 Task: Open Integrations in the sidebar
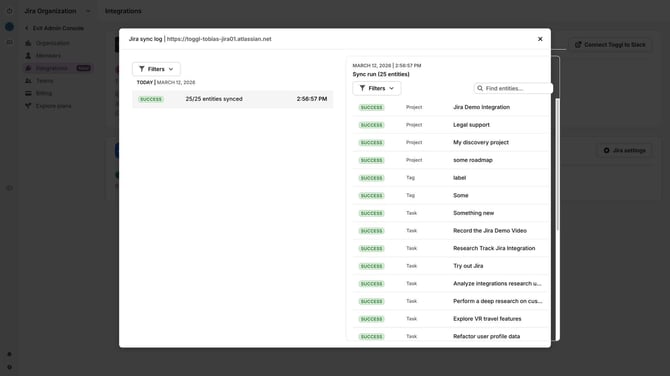tap(51, 68)
